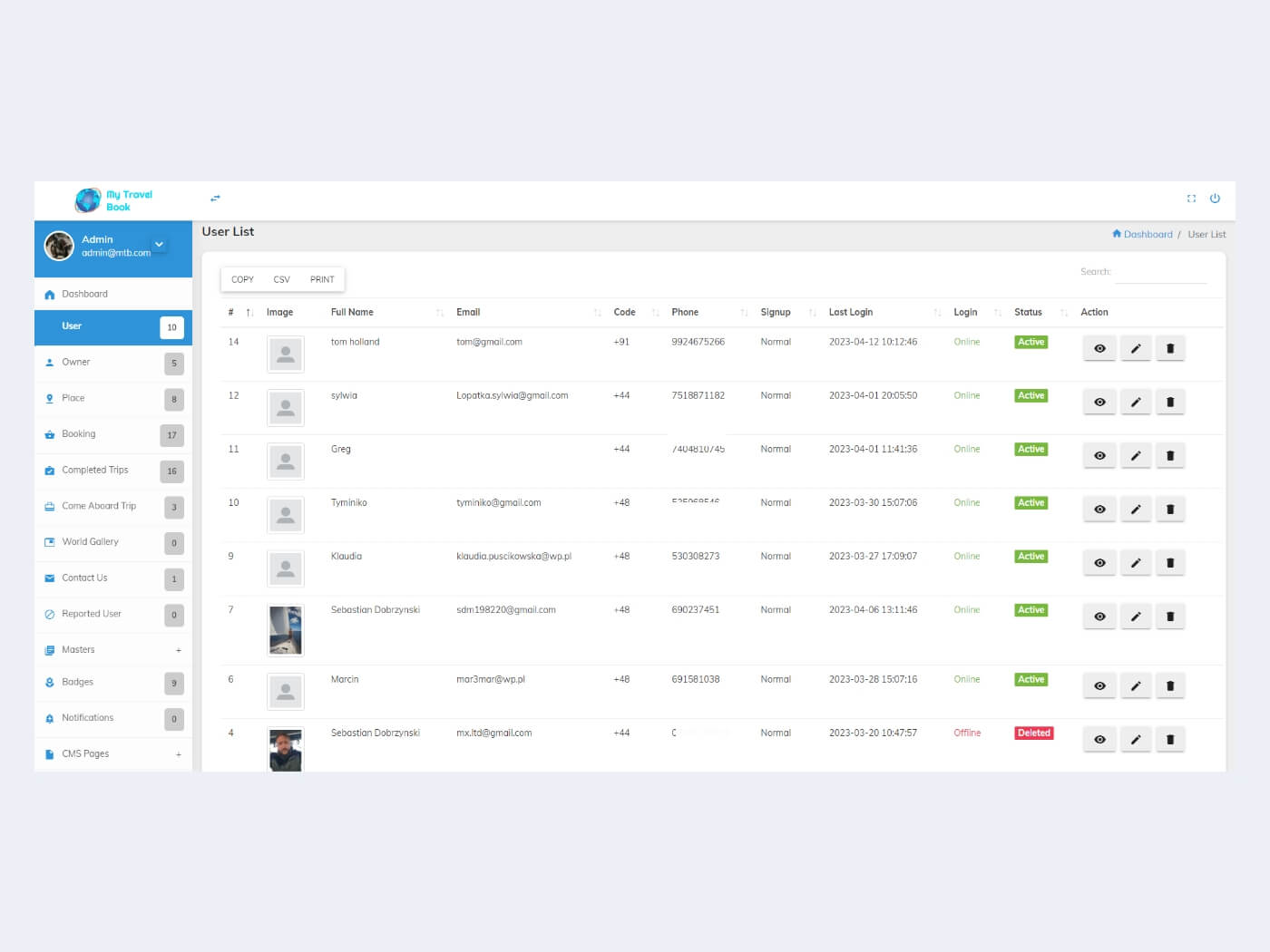Screen dimensions: 1270x952
Task: Click the Dashboard breadcrumb link
Action: [1147, 235]
